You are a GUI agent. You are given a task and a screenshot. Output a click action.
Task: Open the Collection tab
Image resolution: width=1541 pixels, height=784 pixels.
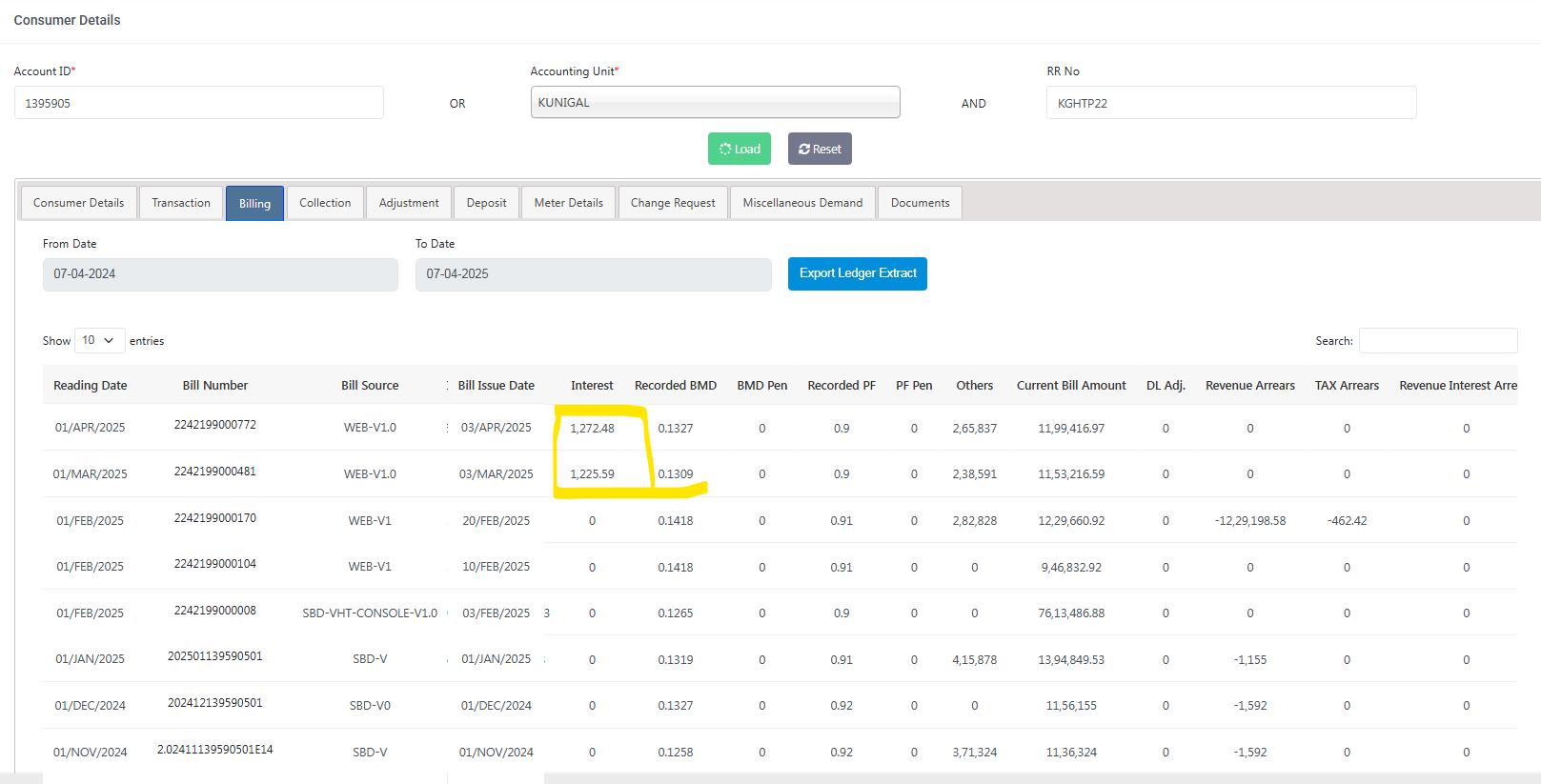pos(325,203)
